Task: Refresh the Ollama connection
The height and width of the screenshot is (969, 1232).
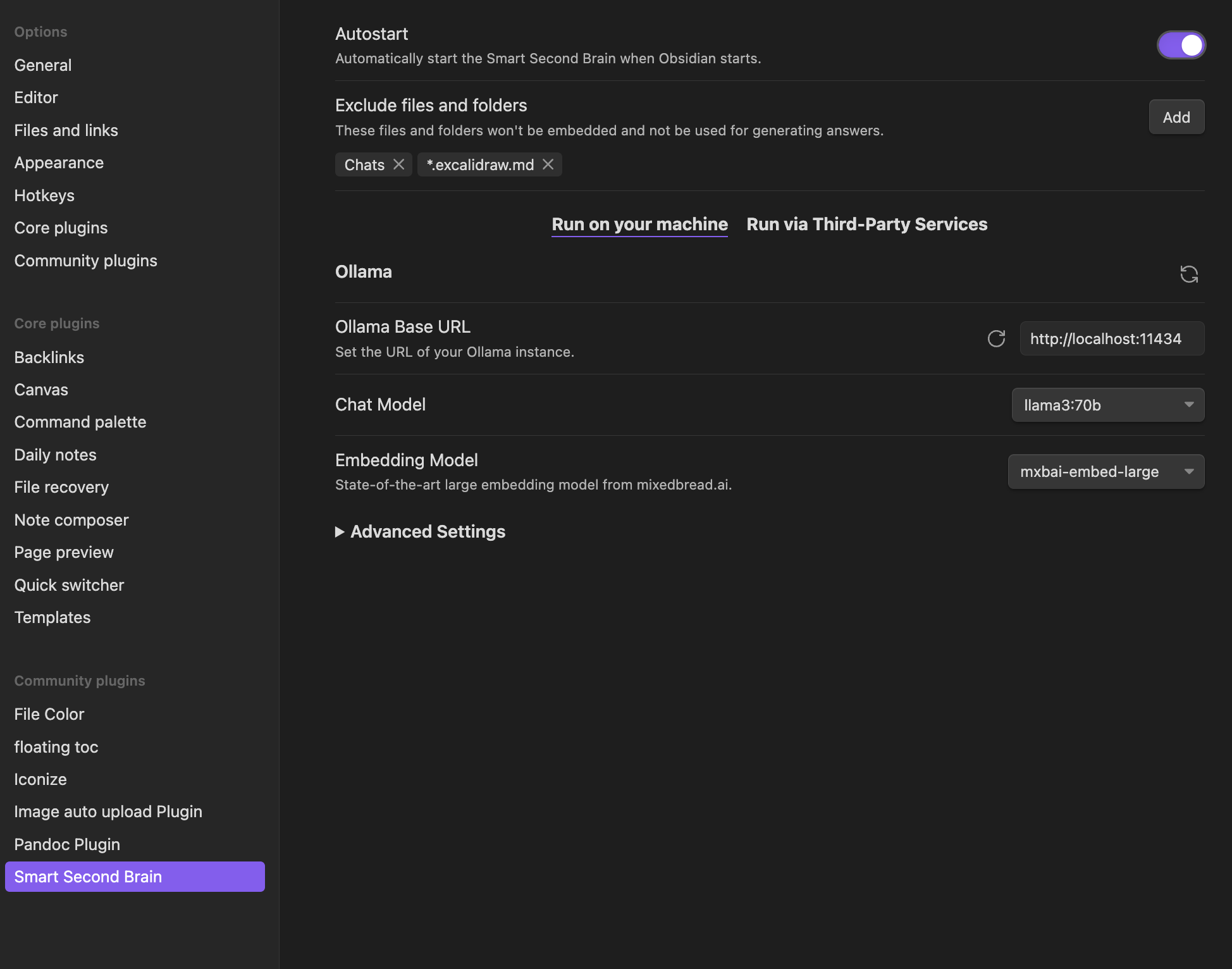Action: 1189,274
